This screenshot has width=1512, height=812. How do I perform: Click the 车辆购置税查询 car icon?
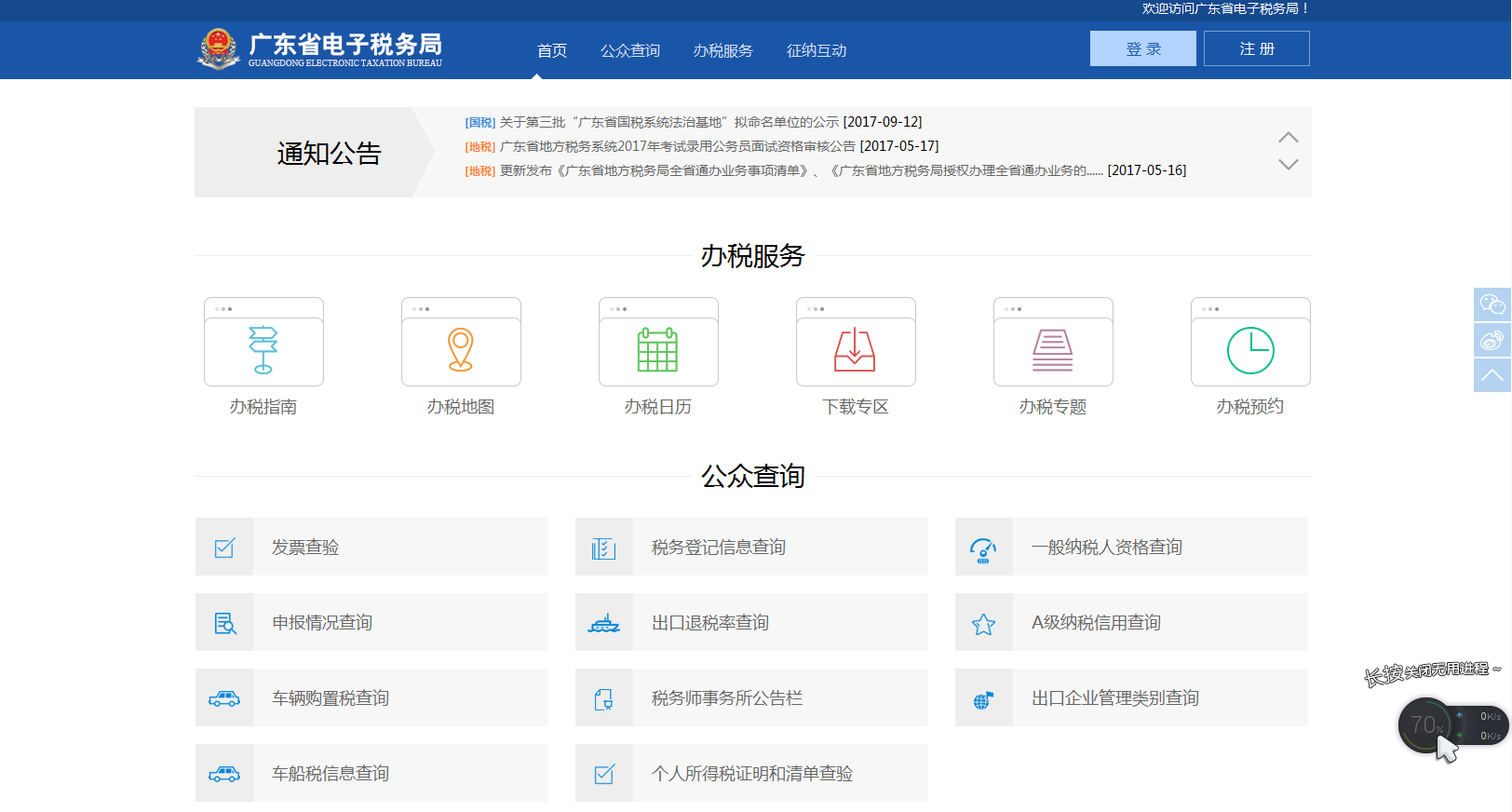(224, 698)
